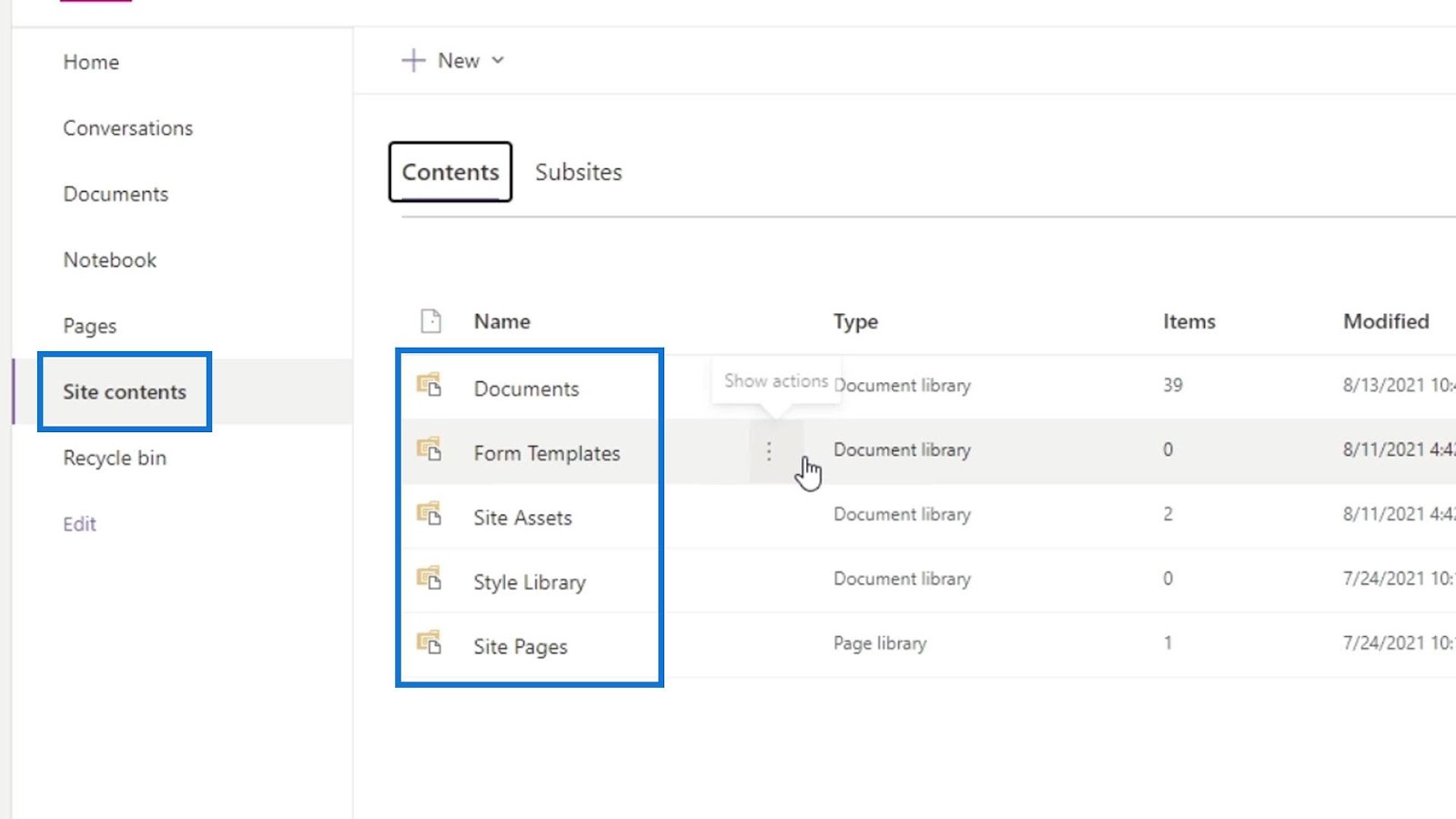
Task: Expand the New dropdown chevron
Action: tap(498, 61)
